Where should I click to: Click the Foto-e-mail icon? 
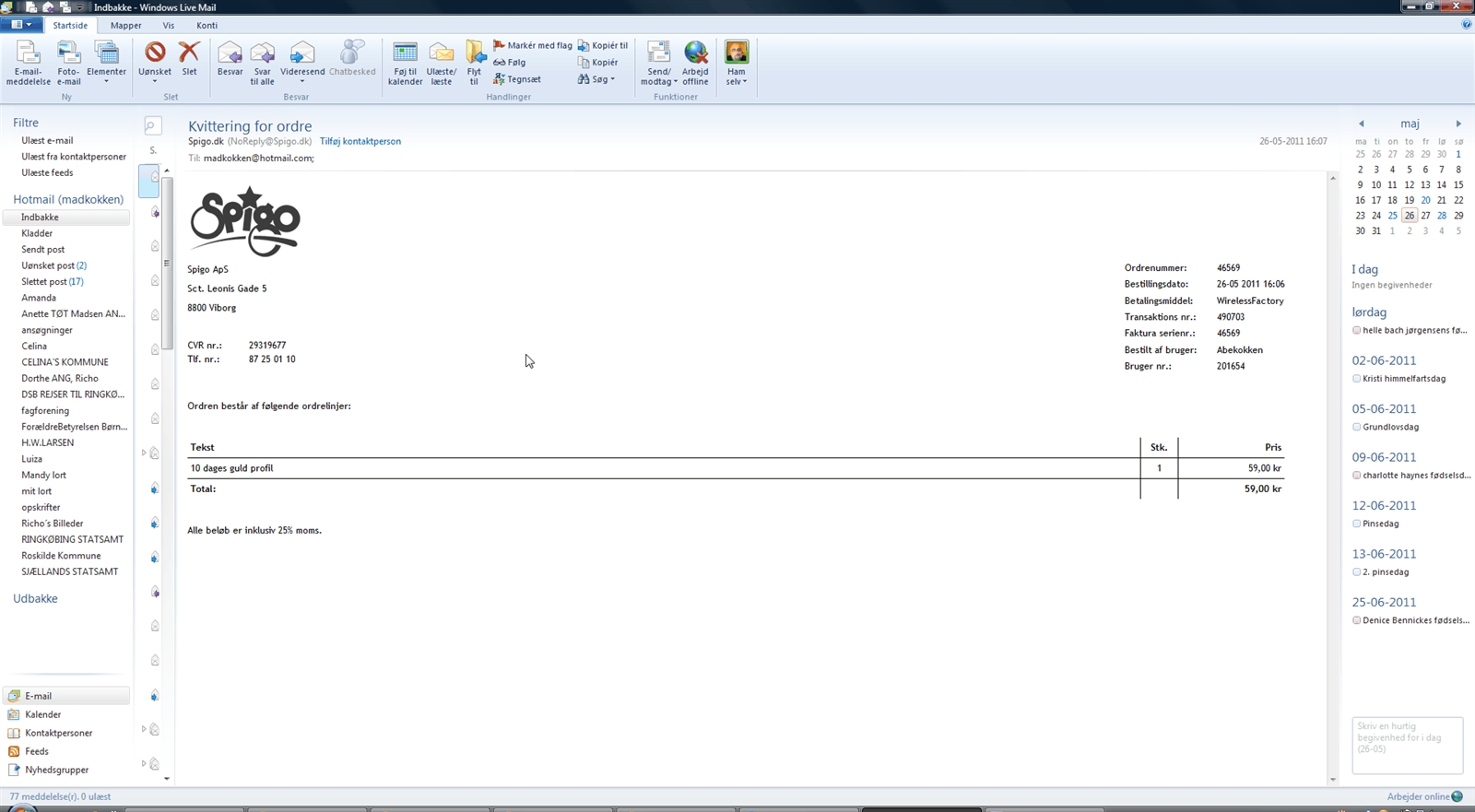click(68, 54)
